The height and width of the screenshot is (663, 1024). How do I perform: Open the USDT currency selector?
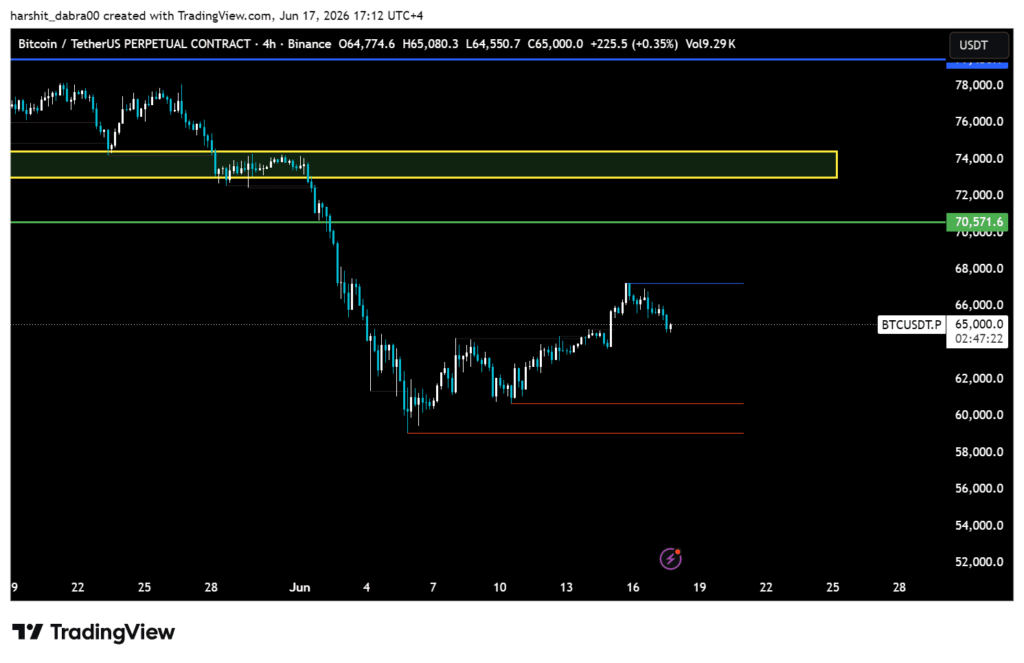point(978,45)
